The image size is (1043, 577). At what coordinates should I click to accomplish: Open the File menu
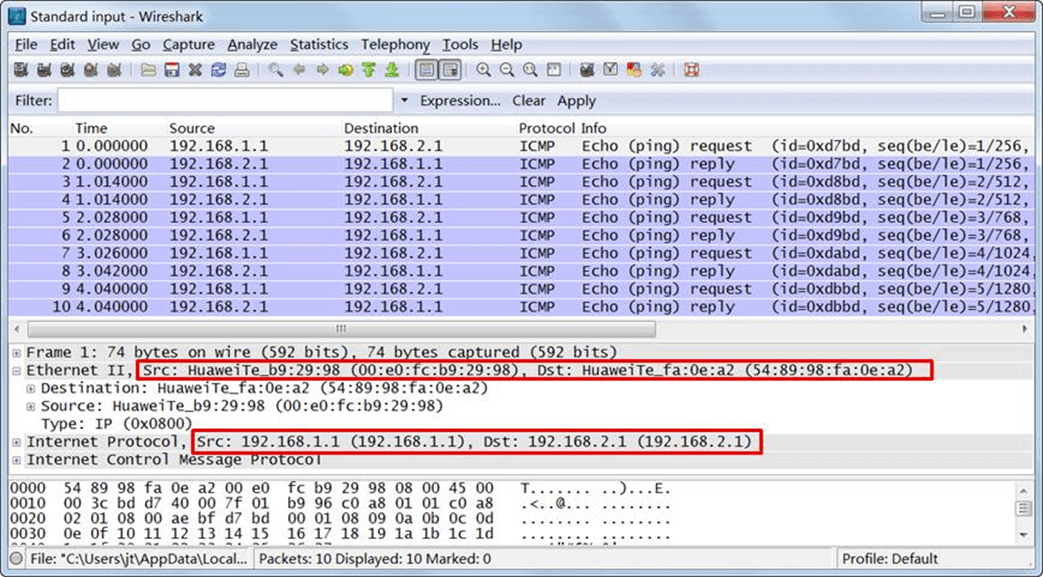pyautogui.click(x=26, y=45)
